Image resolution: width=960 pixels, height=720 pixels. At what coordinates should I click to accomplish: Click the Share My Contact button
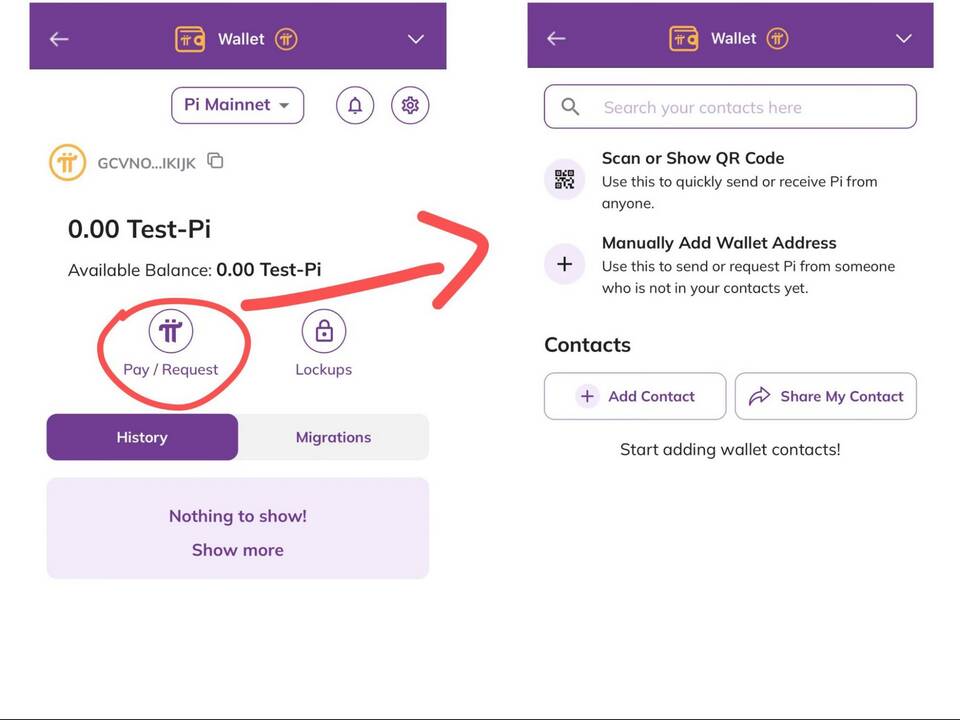(825, 396)
